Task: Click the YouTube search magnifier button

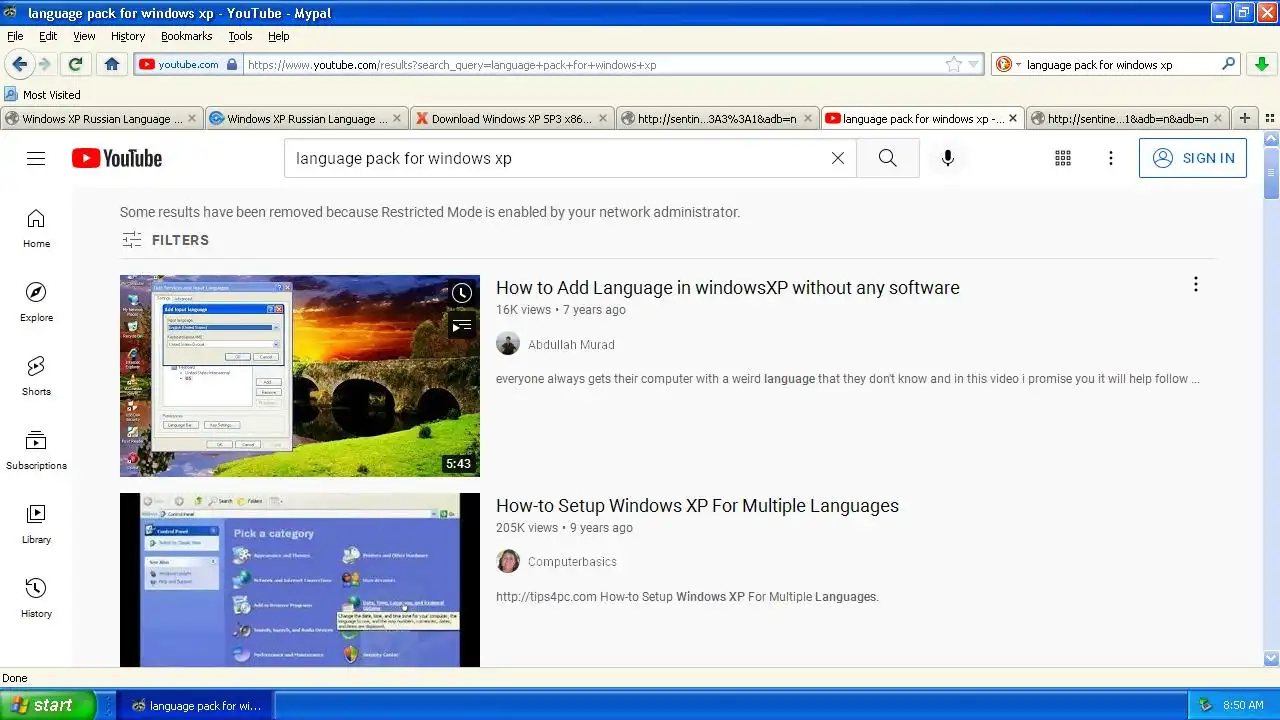Action: pyautogui.click(x=888, y=158)
